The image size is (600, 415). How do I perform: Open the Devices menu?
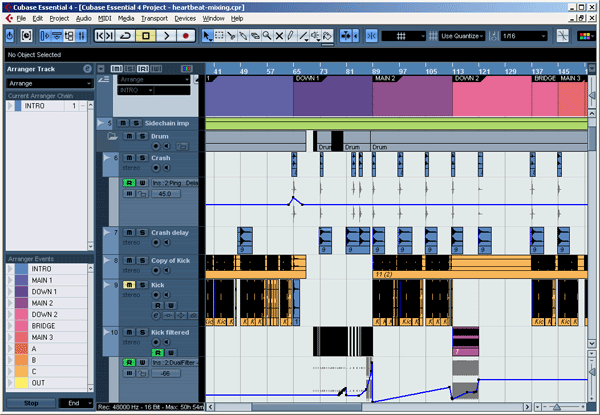coord(186,18)
